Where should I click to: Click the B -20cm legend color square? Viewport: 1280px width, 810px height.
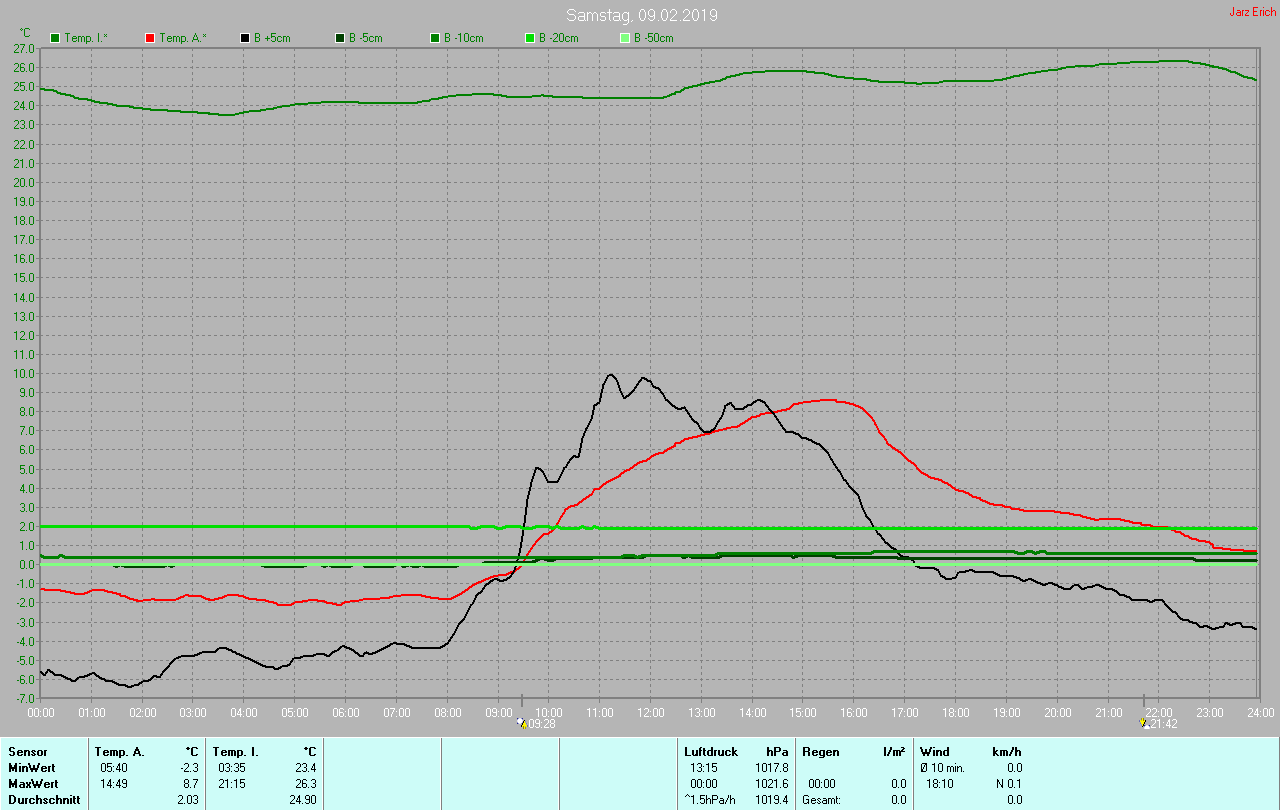[530, 38]
